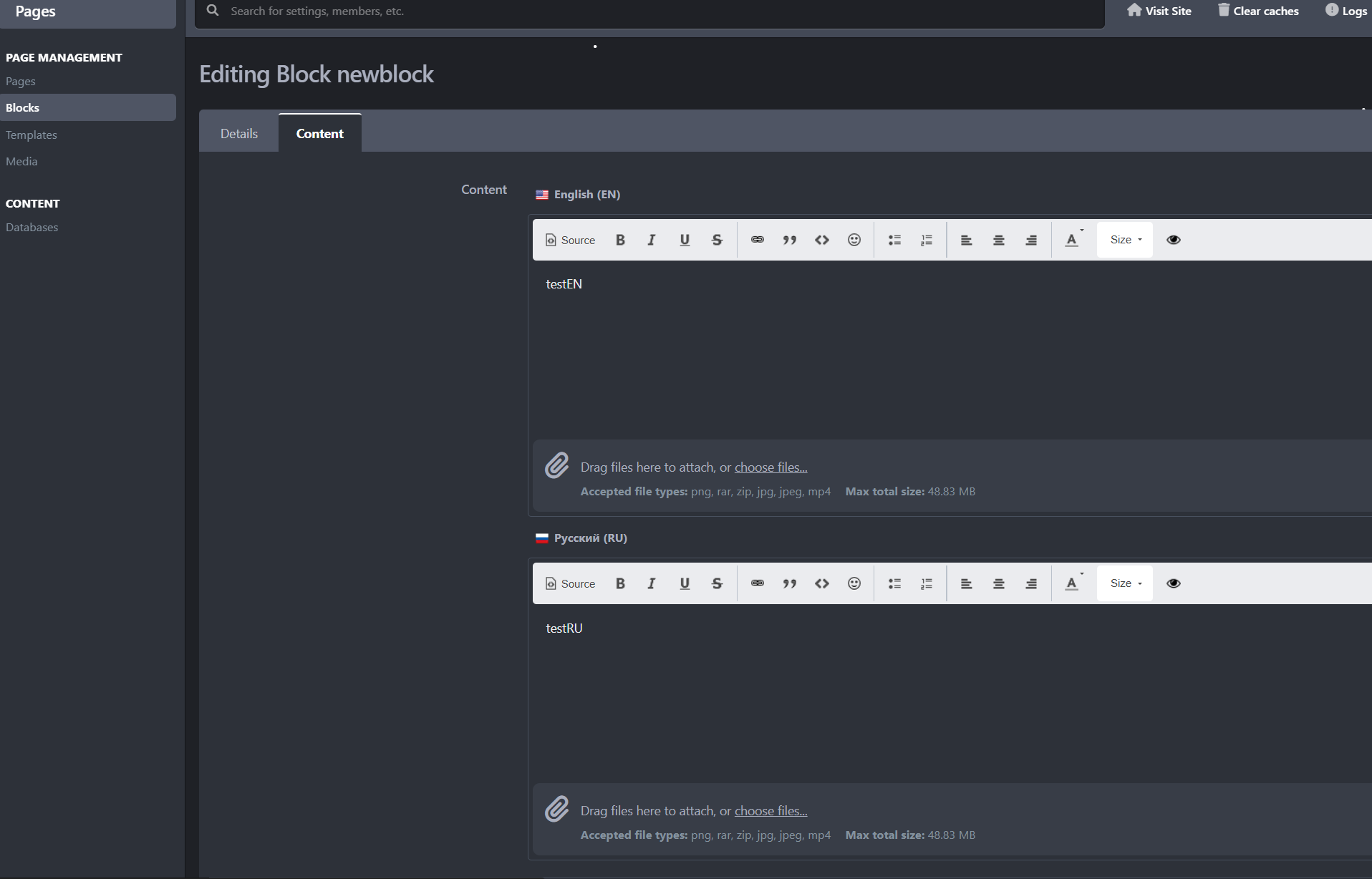The width and height of the screenshot is (1372, 879).
Task: Click the Clear caches button
Action: tap(1258, 11)
